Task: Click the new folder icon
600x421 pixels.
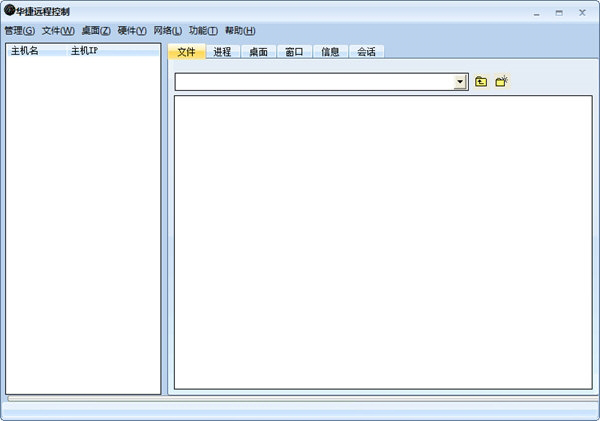Action: pos(501,81)
